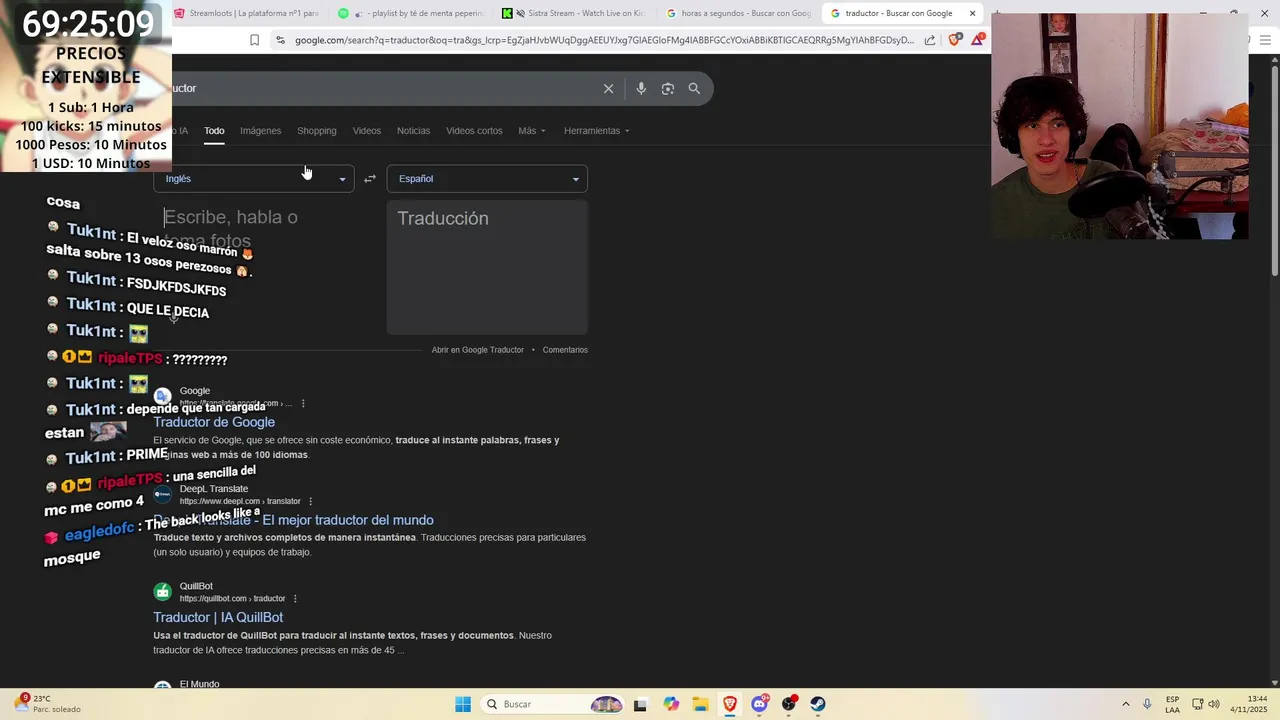This screenshot has width=1280, height=720.
Task: Open the ESP LAA keyboard language switcher
Action: coord(1172,704)
